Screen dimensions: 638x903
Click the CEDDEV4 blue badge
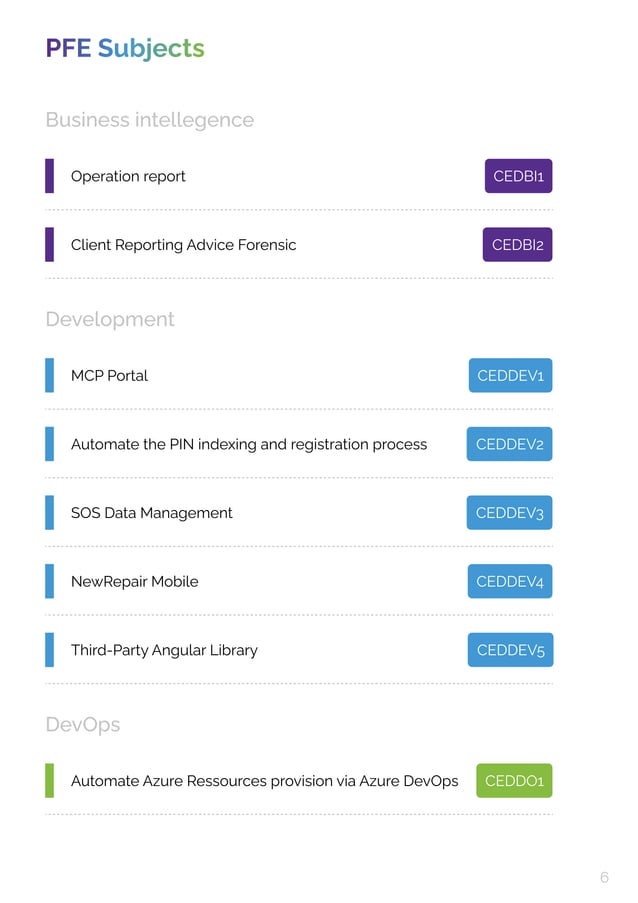[x=510, y=581]
